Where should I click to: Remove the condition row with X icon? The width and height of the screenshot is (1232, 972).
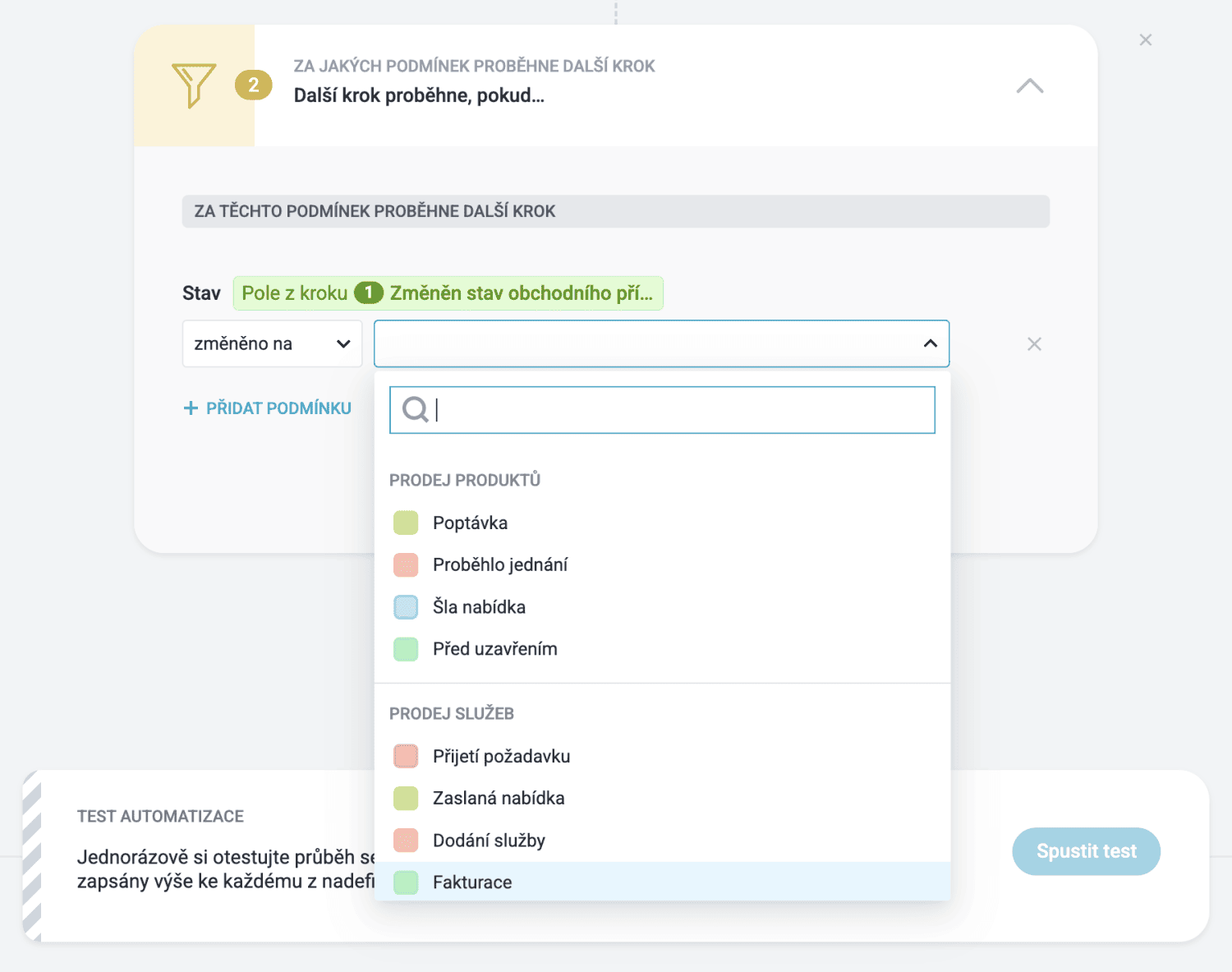(x=1034, y=344)
